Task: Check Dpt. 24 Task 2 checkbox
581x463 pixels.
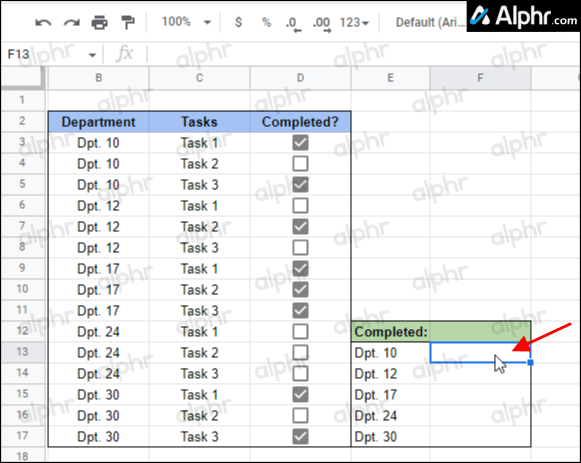Action: click(300, 352)
